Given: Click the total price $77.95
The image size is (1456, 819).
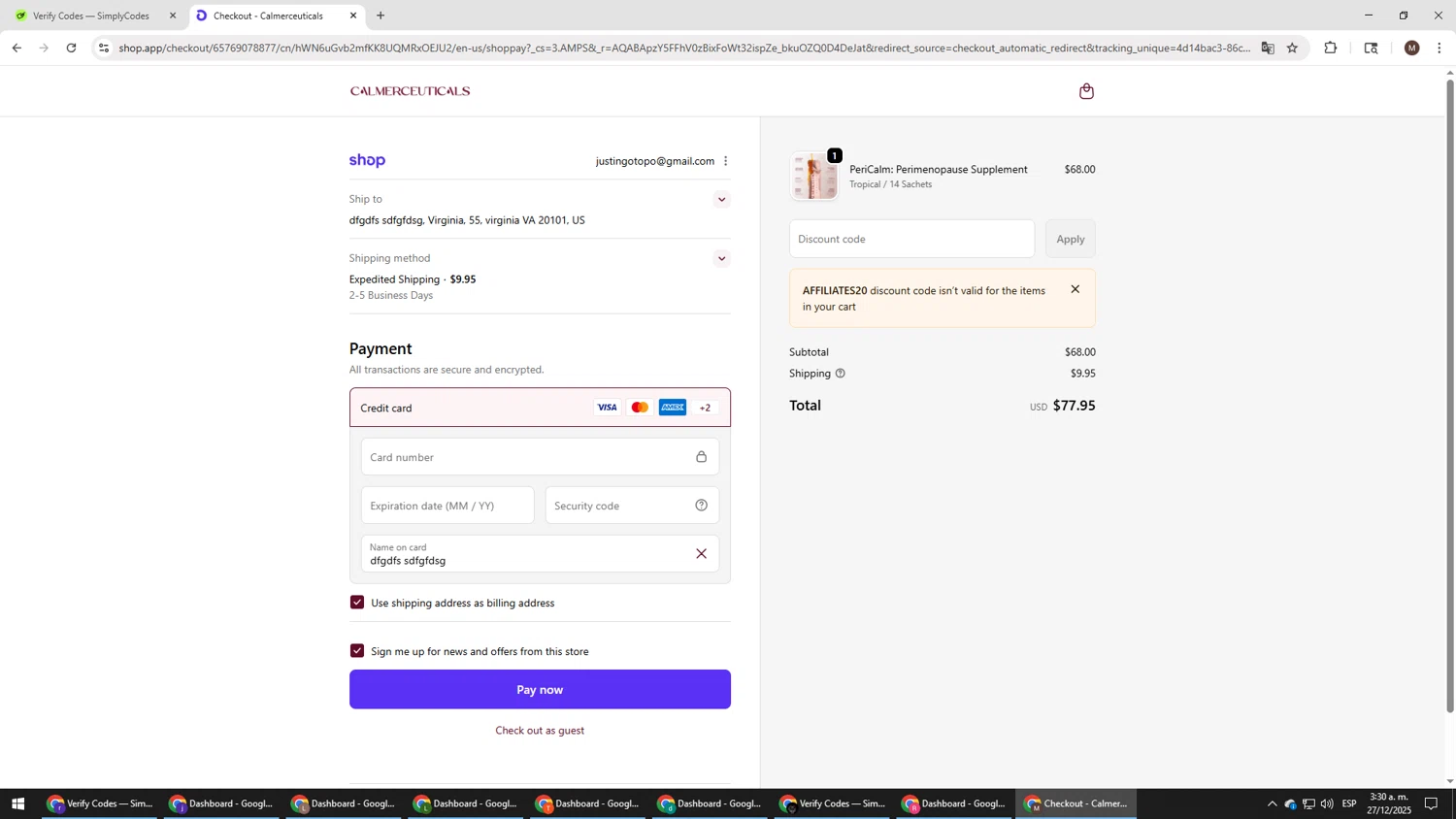Looking at the screenshot, I should point(1074,406).
